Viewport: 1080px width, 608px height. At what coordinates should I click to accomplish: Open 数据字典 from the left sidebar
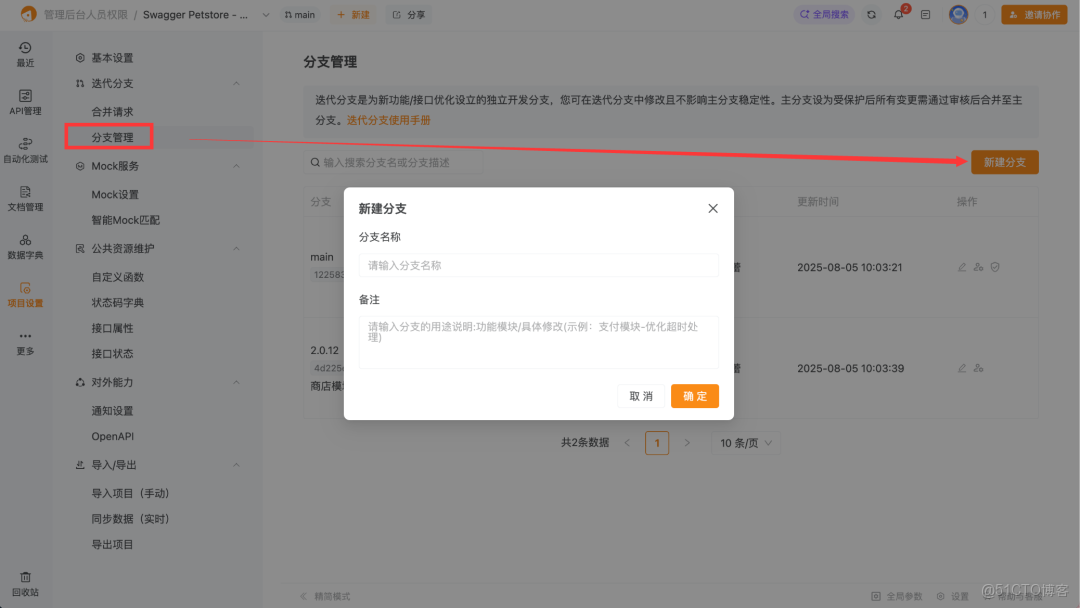tap(25, 247)
